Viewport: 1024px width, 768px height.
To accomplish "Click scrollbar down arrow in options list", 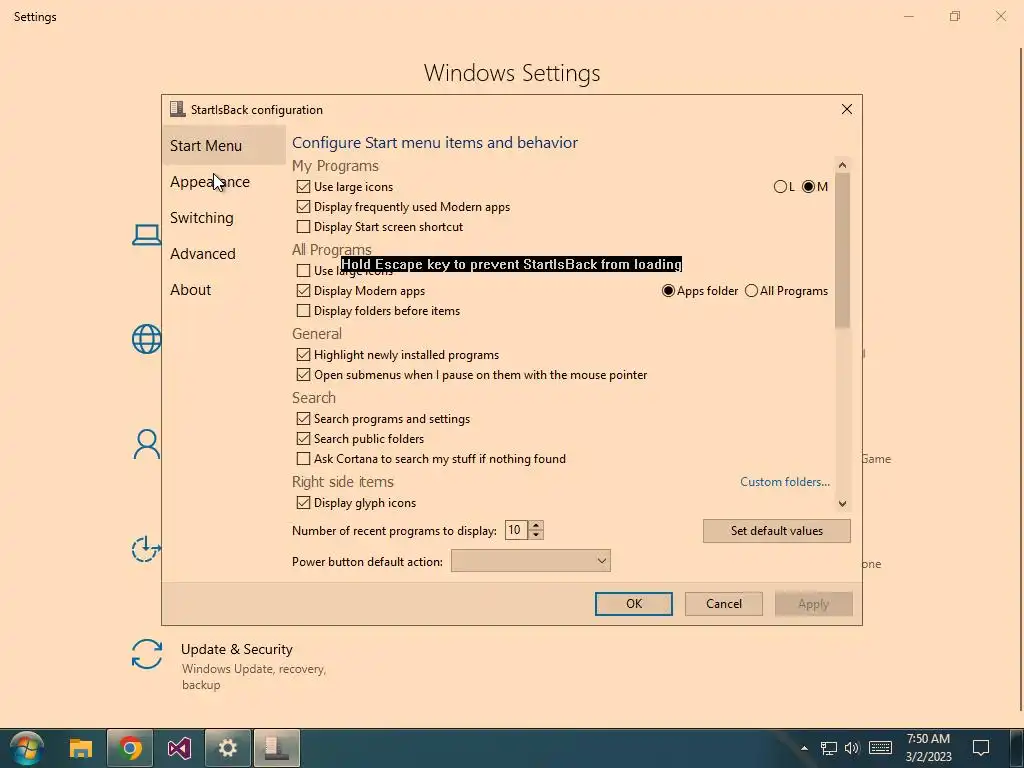I will click(x=842, y=504).
